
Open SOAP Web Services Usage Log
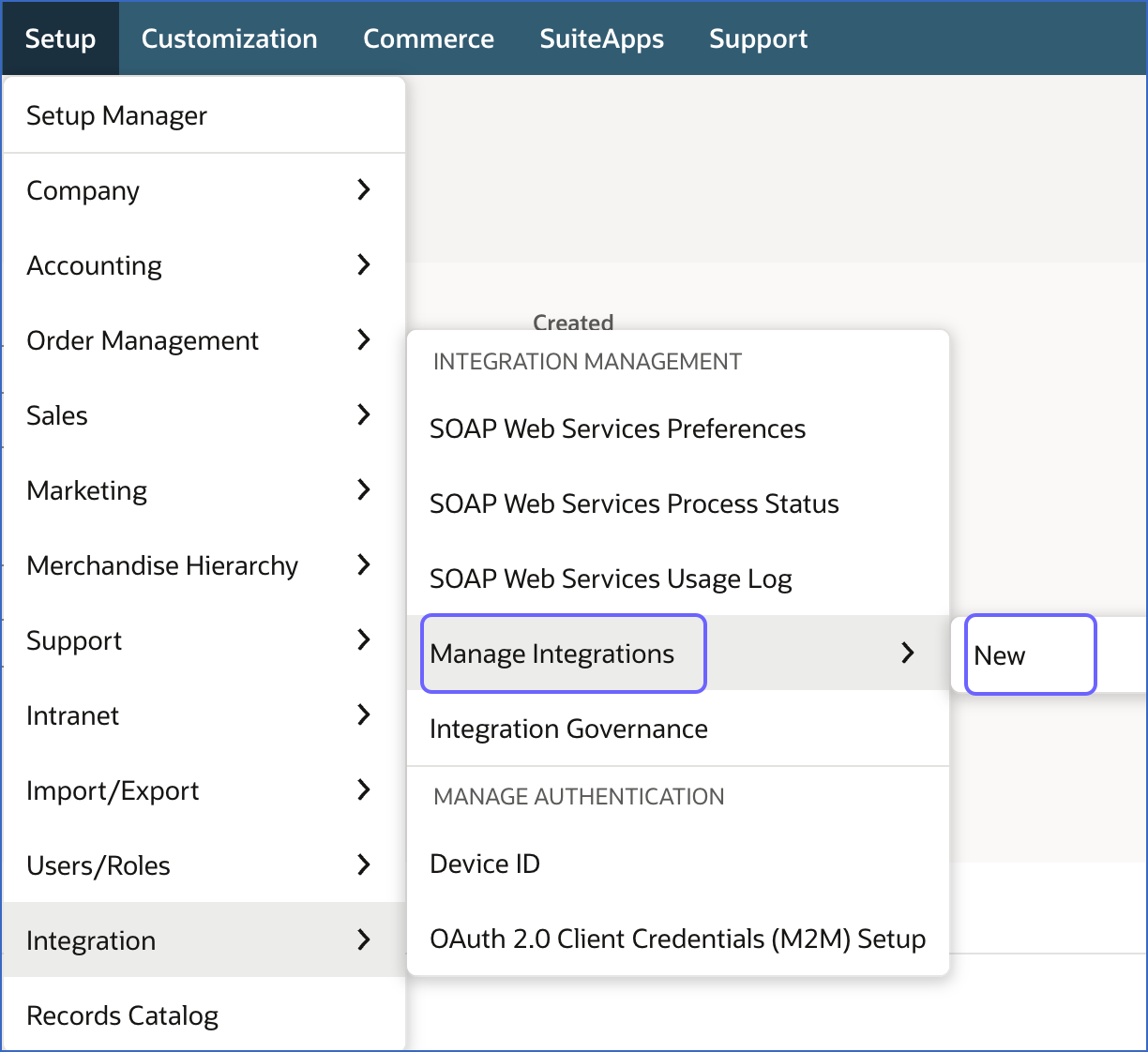coord(610,579)
